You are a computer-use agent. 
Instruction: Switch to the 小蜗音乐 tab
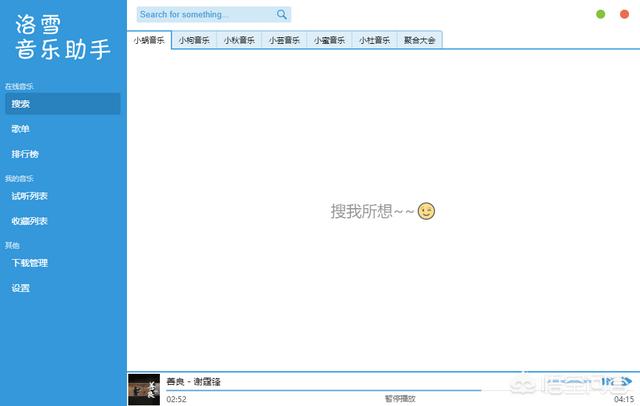tap(149, 40)
